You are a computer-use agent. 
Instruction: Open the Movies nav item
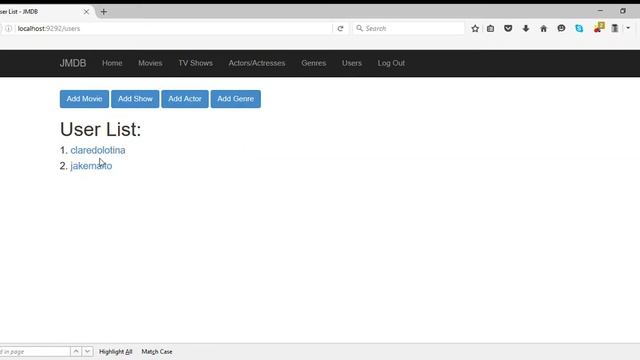pos(150,63)
